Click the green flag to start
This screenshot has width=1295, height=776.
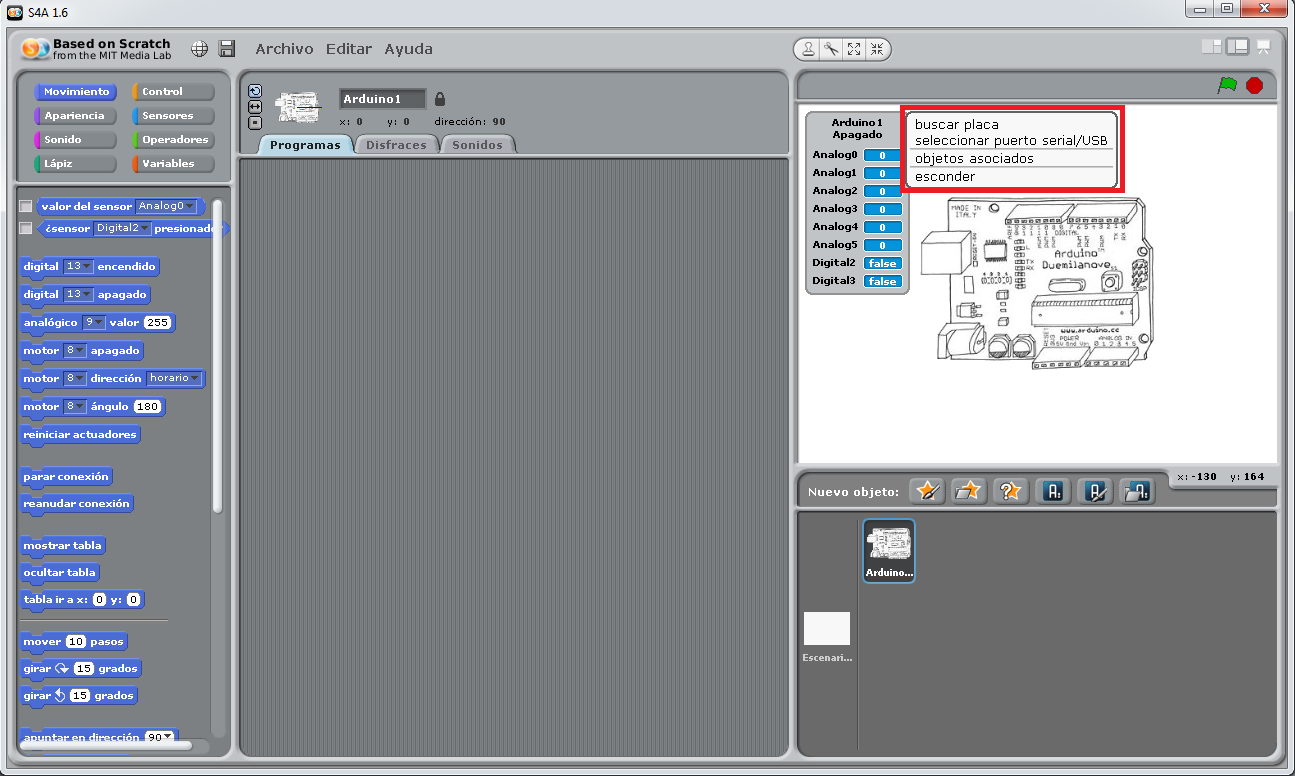point(1227,85)
